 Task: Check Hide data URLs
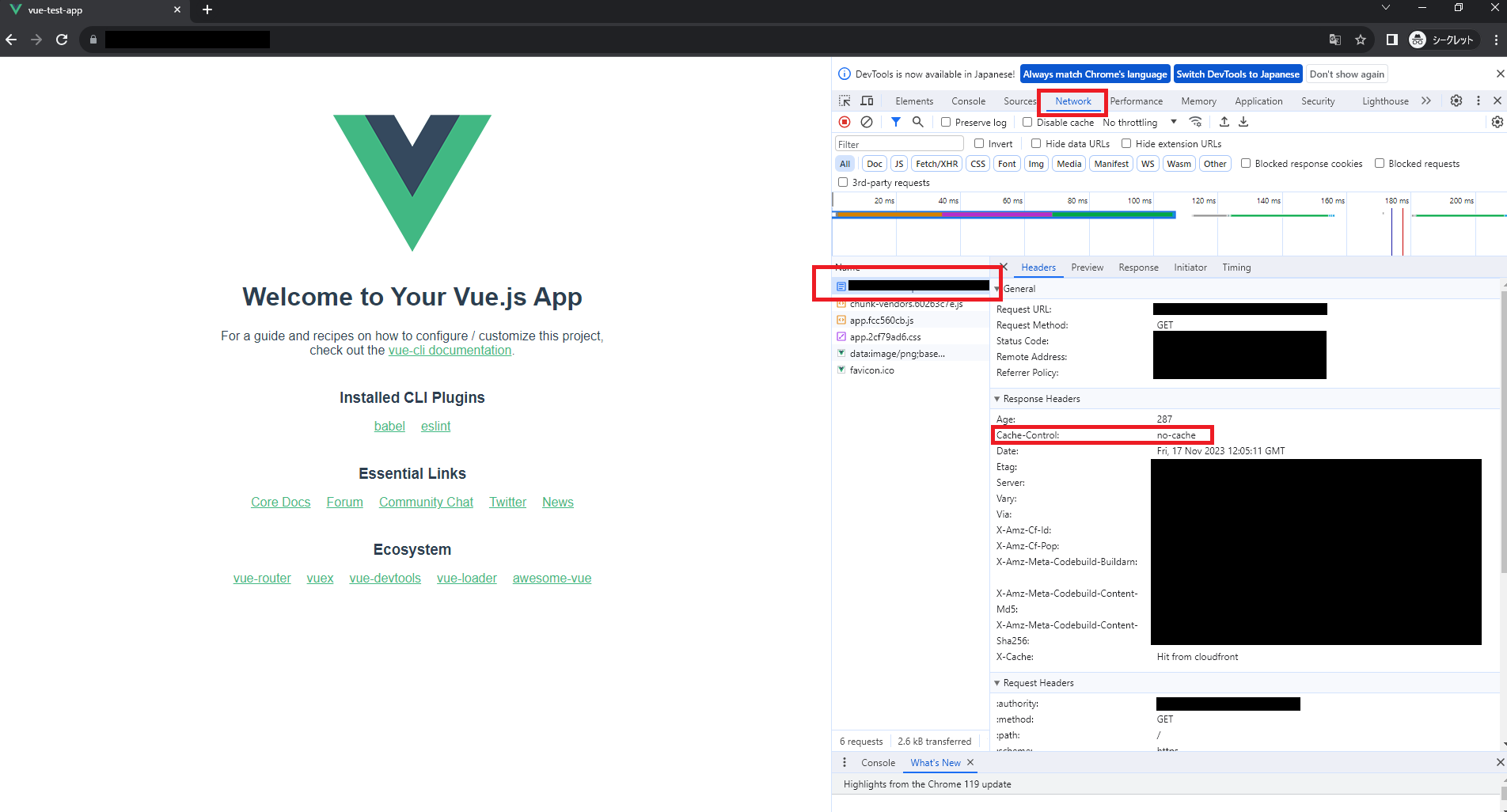point(1036,143)
